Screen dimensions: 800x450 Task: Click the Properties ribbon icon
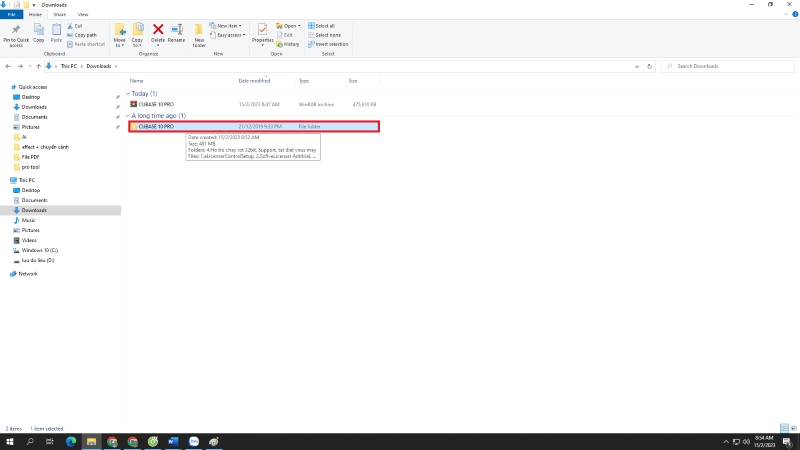pos(262,30)
